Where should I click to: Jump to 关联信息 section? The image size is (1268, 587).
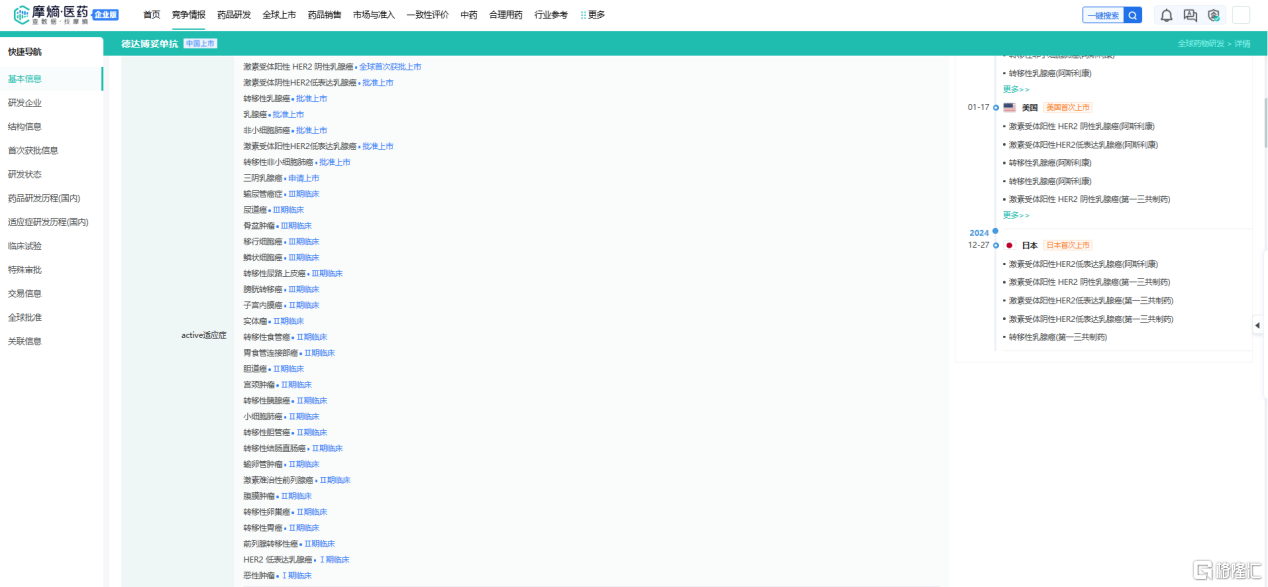(x=25, y=341)
